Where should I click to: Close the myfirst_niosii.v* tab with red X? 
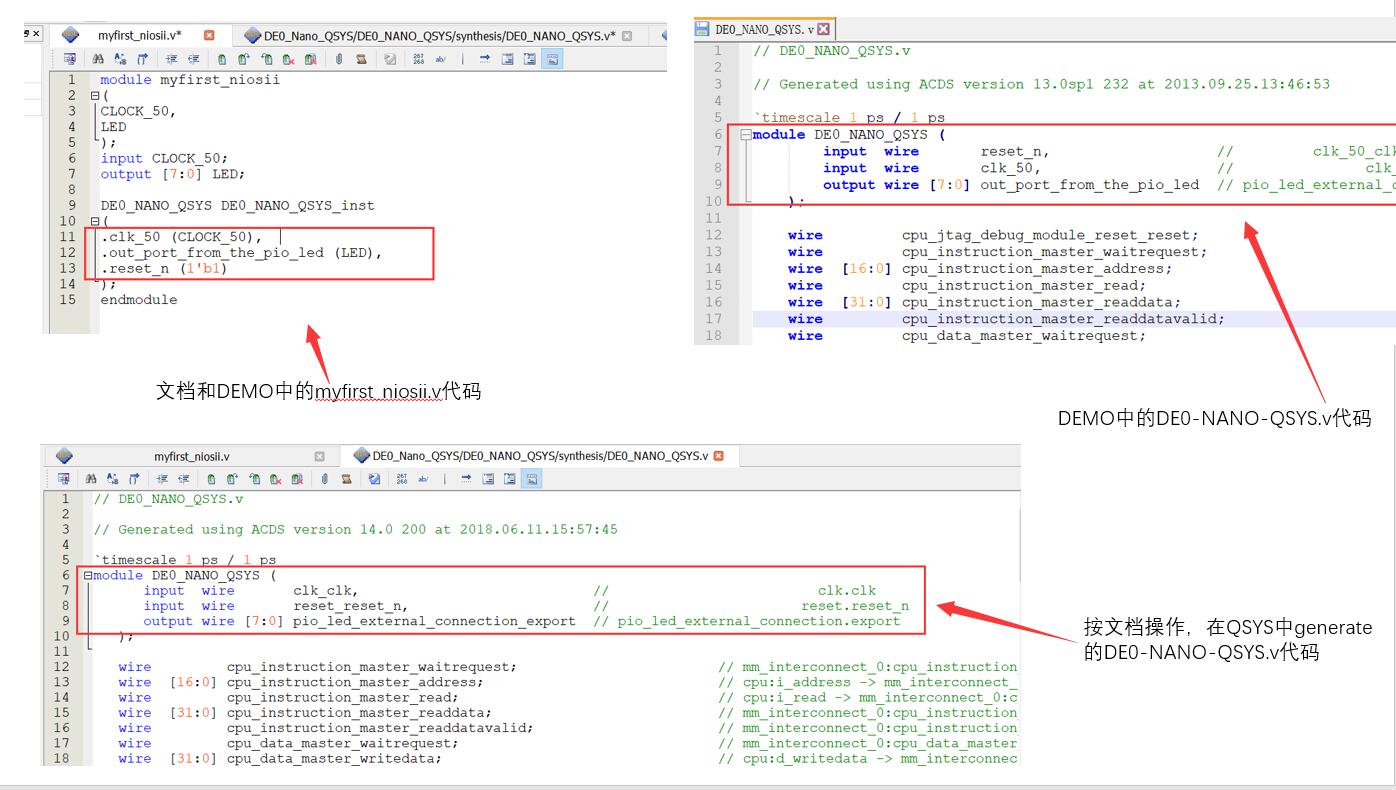pos(209,35)
